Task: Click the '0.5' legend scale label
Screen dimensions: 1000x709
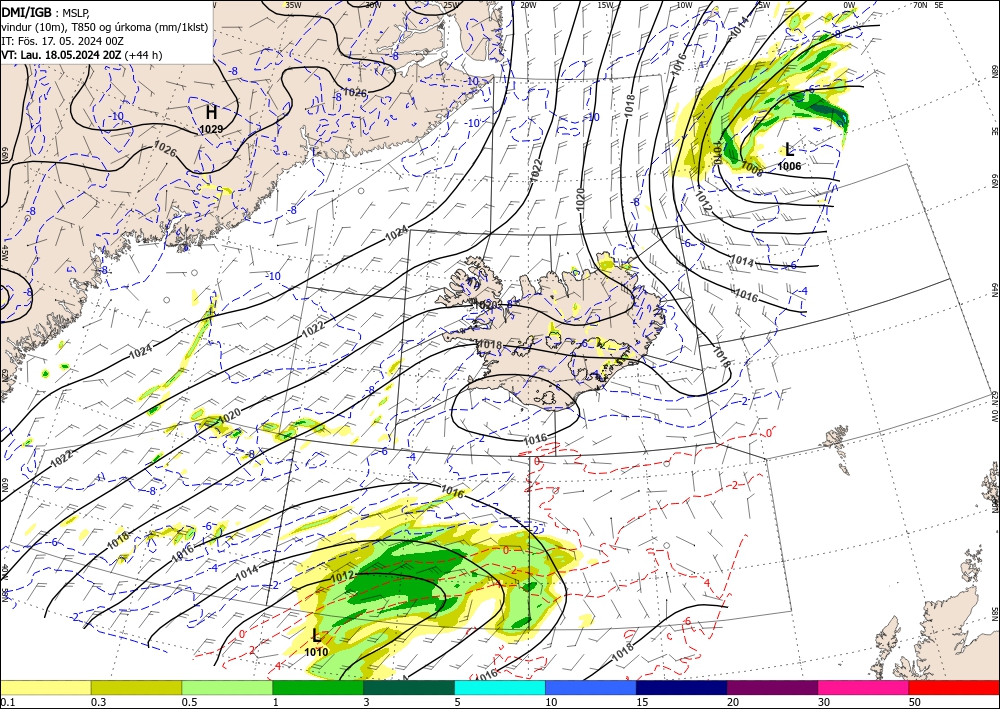Action: [x=189, y=702]
